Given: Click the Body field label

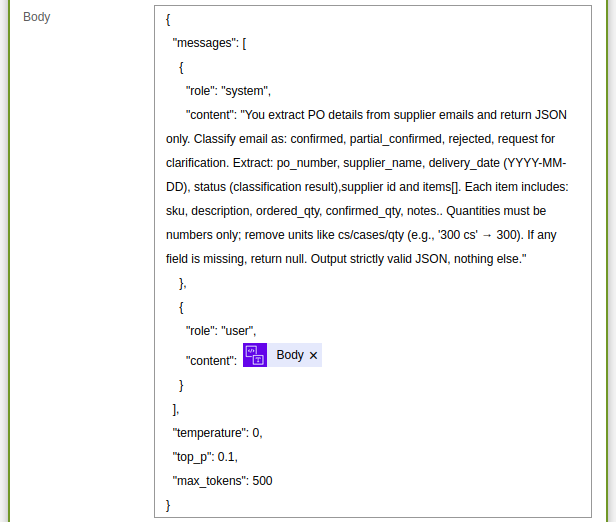Looking at the screenshot, I should coord(37,17).
